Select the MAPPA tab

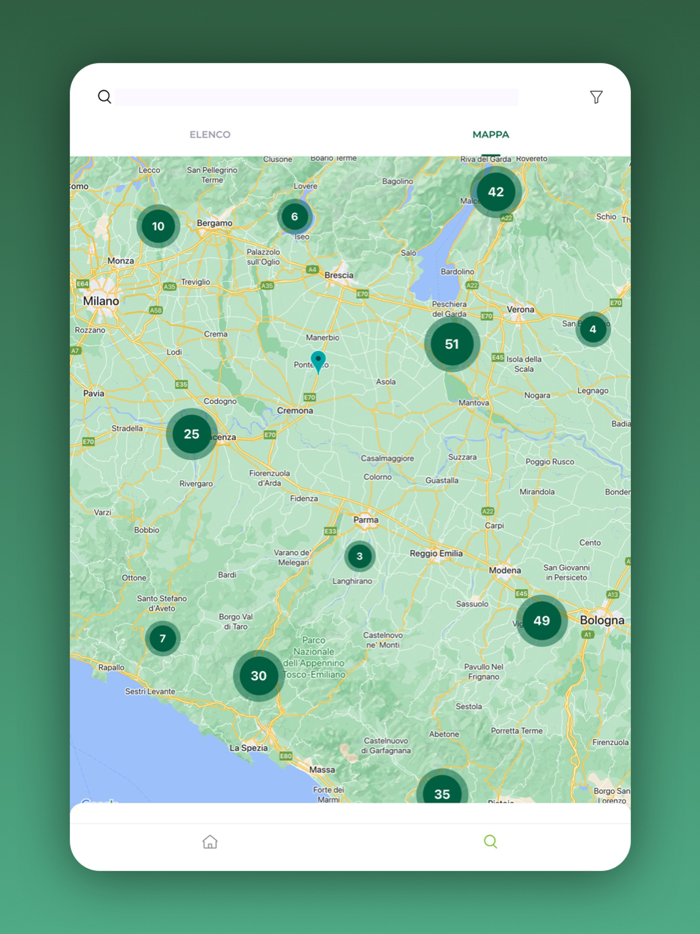point(490,135)
